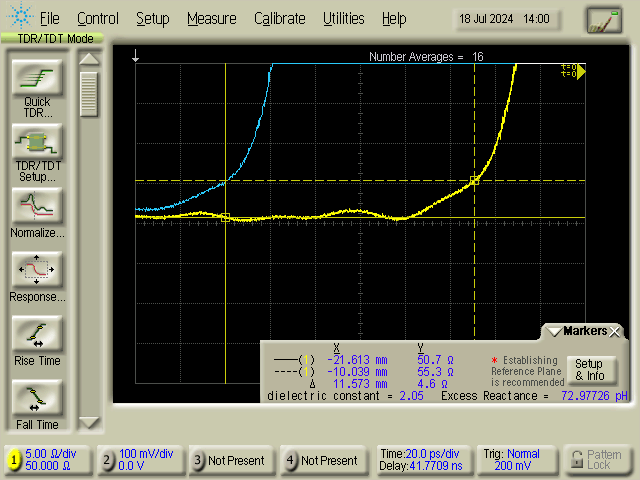This screenshot has width=640, height=480.
Task: Click the Establishing Reference Plane recommendation text
Action: [527, 371]
